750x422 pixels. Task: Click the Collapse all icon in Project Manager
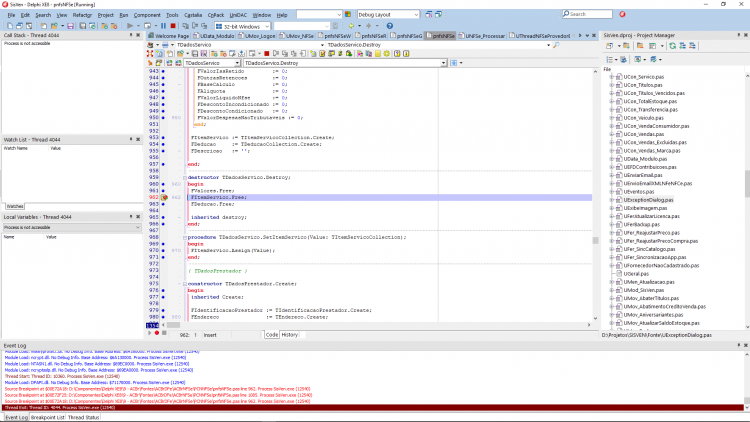click(692, 46)
